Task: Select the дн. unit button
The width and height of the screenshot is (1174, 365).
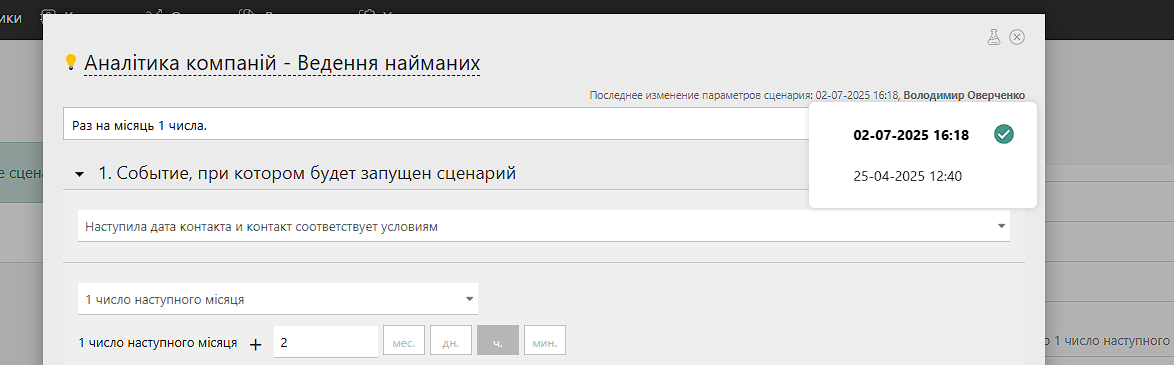Action: [x=451, y=340]
